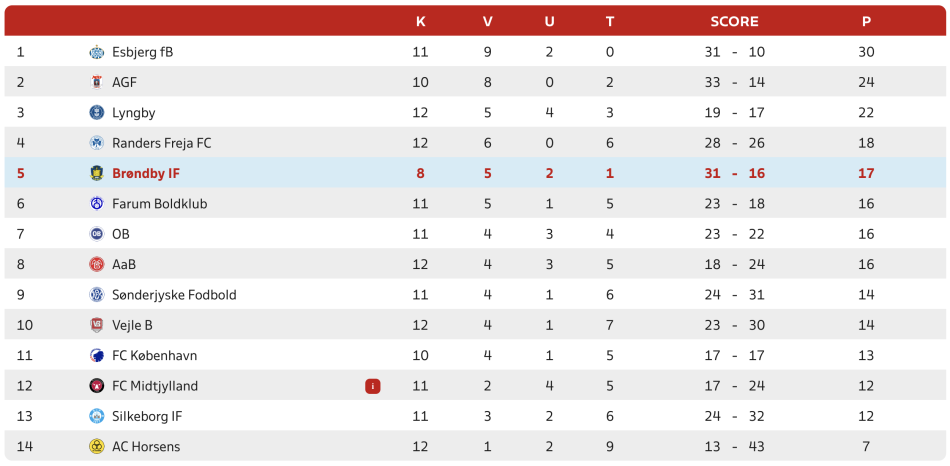Image resolution: width=950 pixels, height=466 pixels.
Task: Click the Lyngby club logo
Action: point(96,113)
